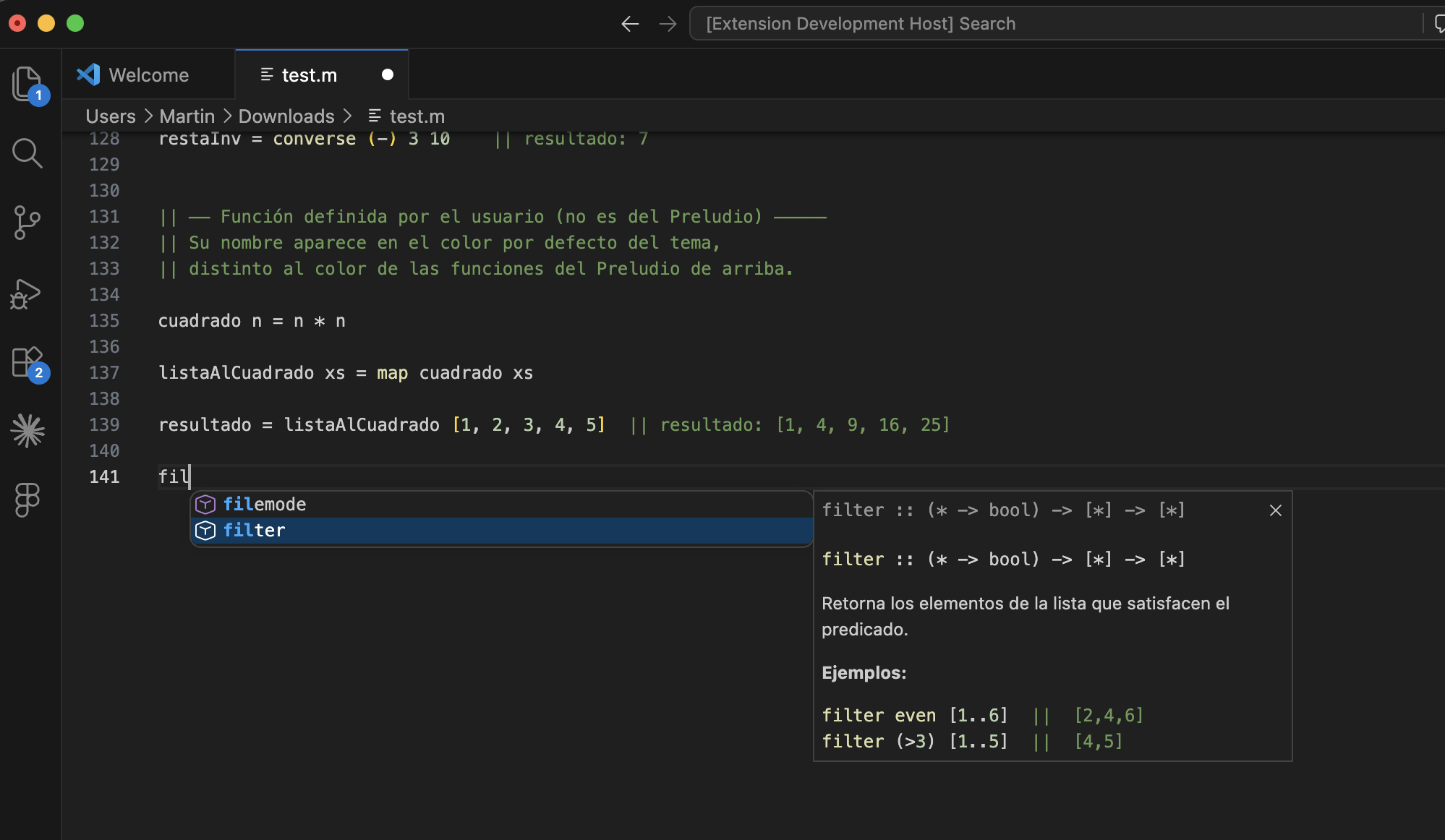This screenshot has width=1445, height=840.
Task: Click the file icon on test.m tab
Action: 267,74
